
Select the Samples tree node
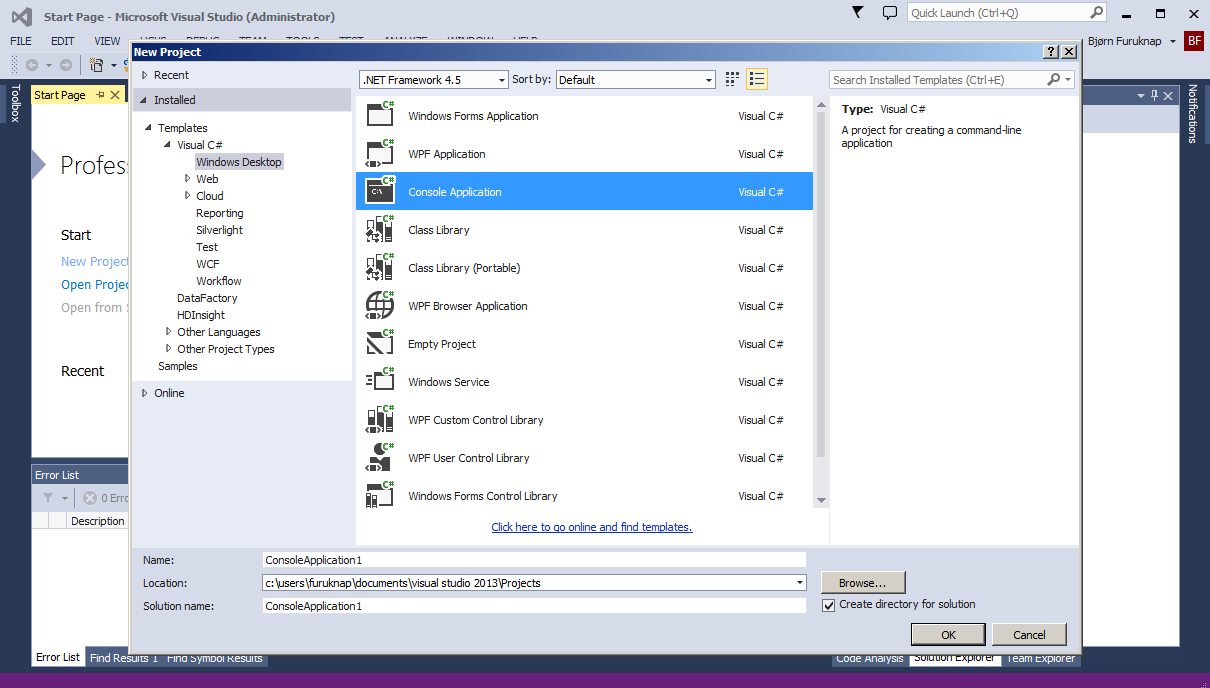pos(178,366)
